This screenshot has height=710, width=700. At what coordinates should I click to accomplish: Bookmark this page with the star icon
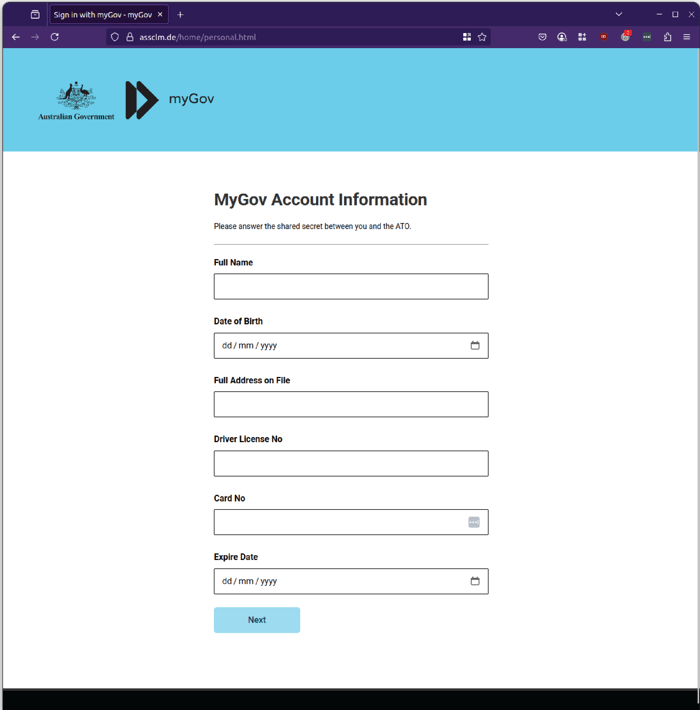[x=482, y=37]
